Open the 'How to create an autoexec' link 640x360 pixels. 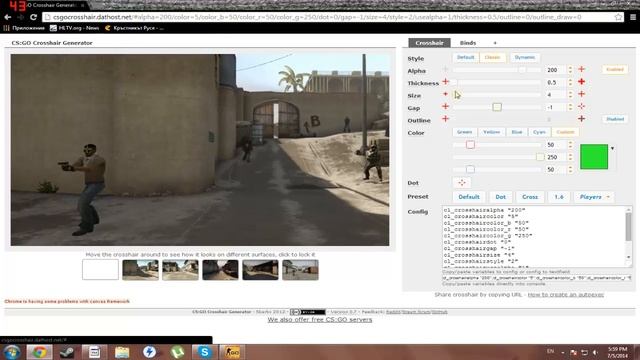pos(565,294)
